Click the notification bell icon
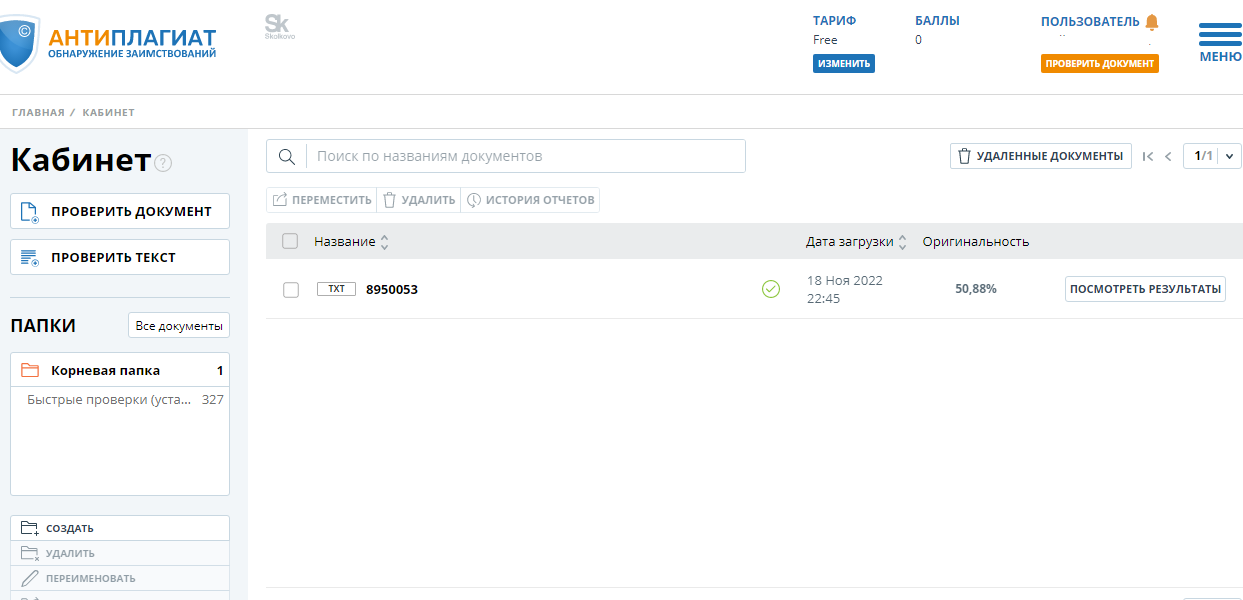The width and height of the screenshot is (1243, 600). (x=1152, y=22)
